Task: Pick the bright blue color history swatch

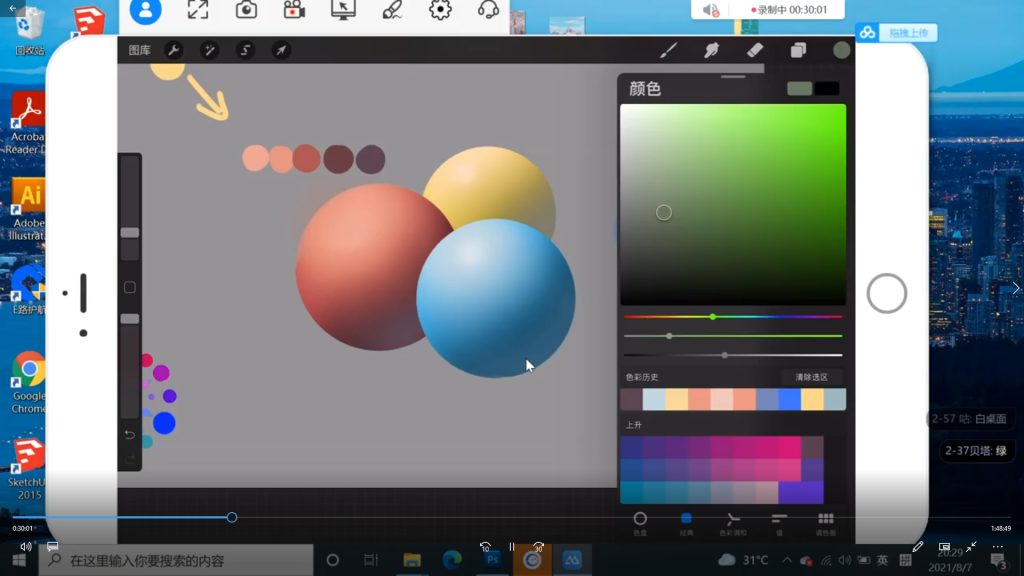Action: pos(789,400)
